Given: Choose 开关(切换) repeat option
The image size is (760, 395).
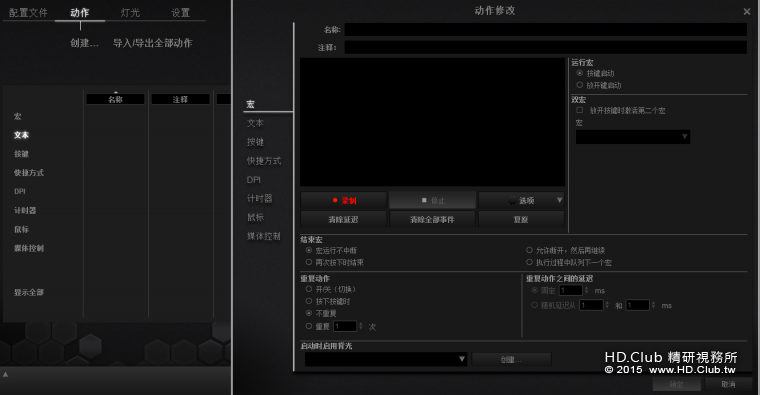Looking at the screenshot, I should coord(309,289).
